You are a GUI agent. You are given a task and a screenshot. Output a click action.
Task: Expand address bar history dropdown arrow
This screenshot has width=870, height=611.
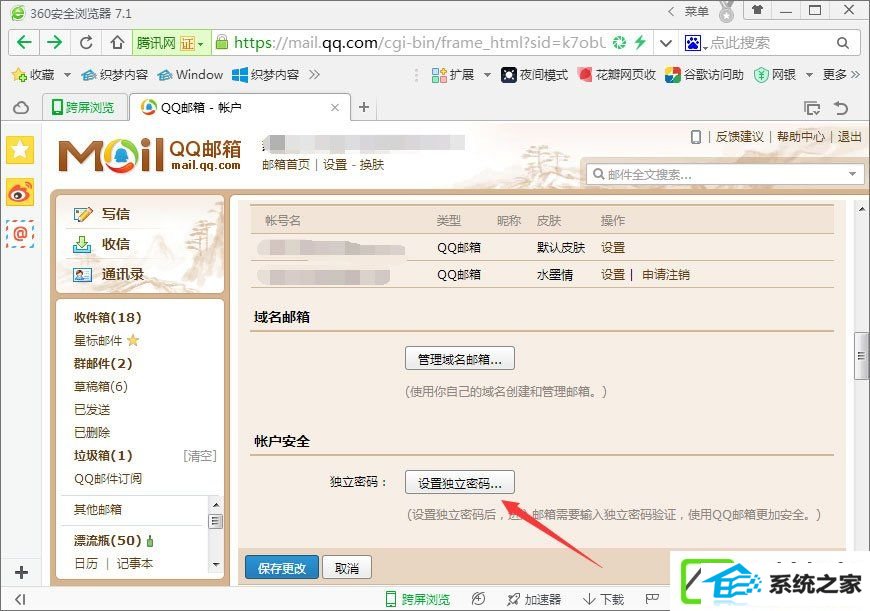(x=666, y=43)
